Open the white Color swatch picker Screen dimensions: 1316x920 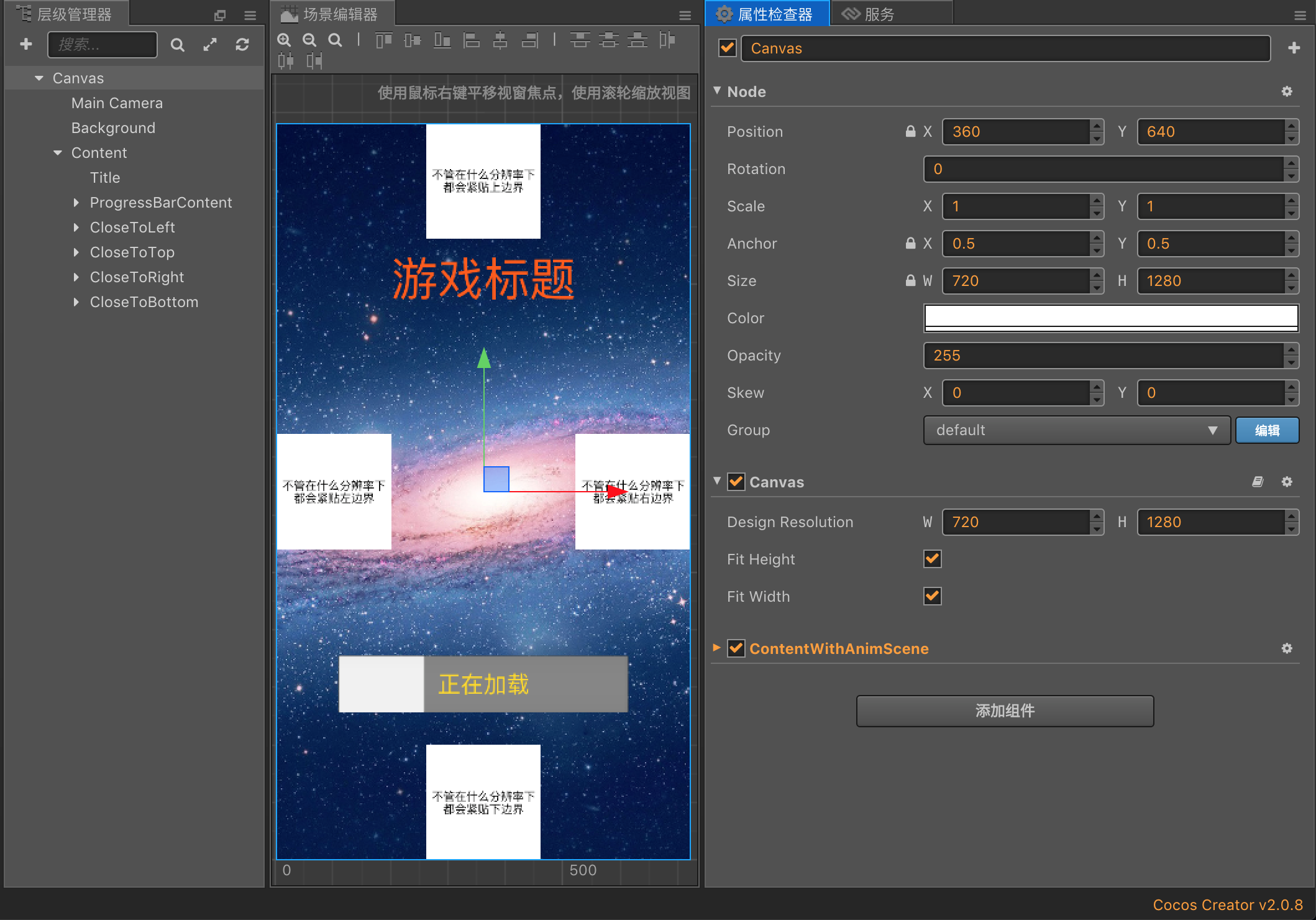1111,318
